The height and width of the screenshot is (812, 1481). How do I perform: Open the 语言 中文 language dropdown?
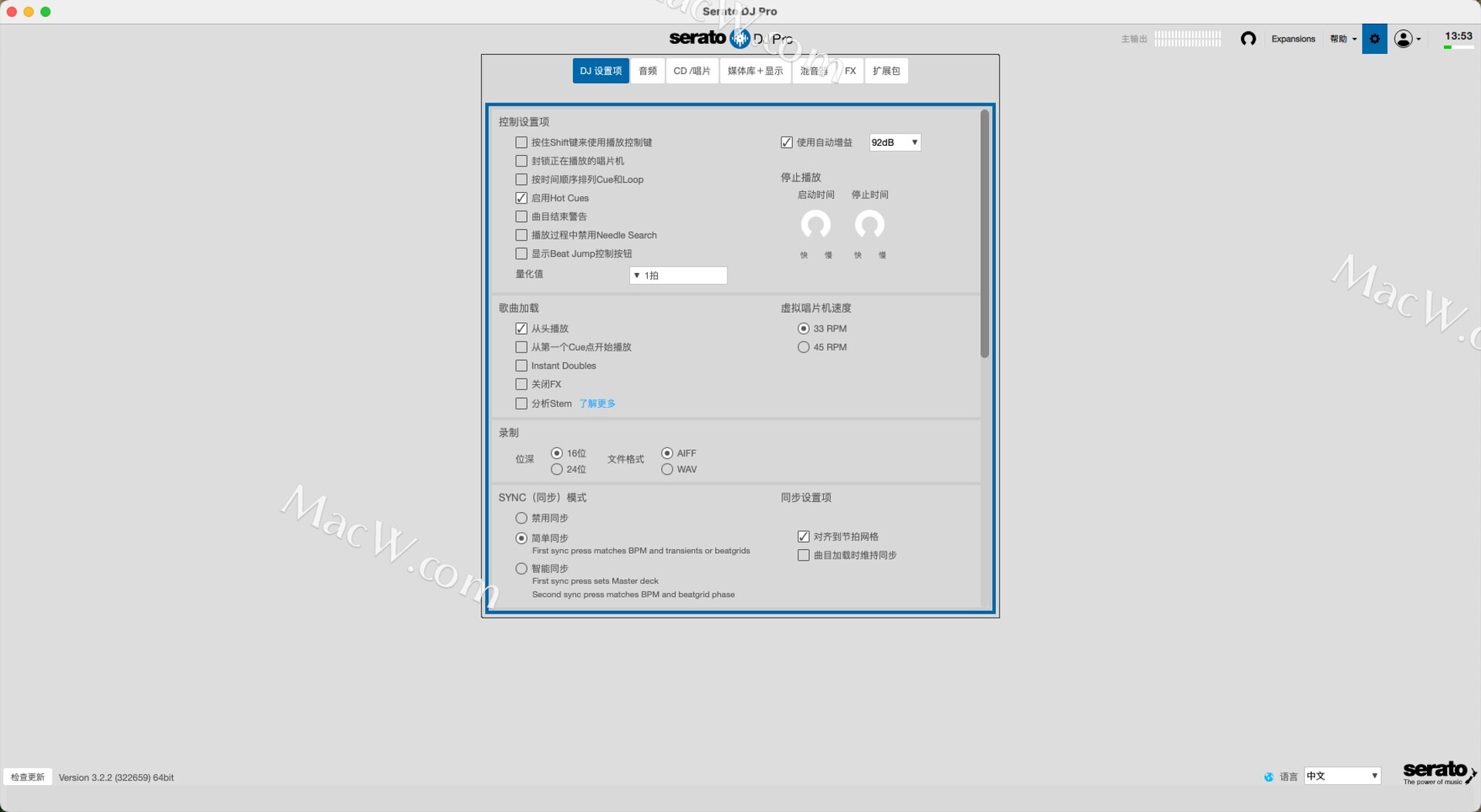[x=1342, y=776]
